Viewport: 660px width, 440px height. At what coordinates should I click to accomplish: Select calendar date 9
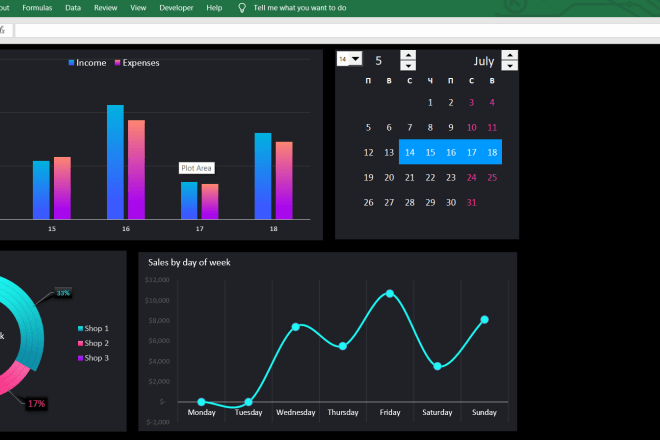click(451, 128)
